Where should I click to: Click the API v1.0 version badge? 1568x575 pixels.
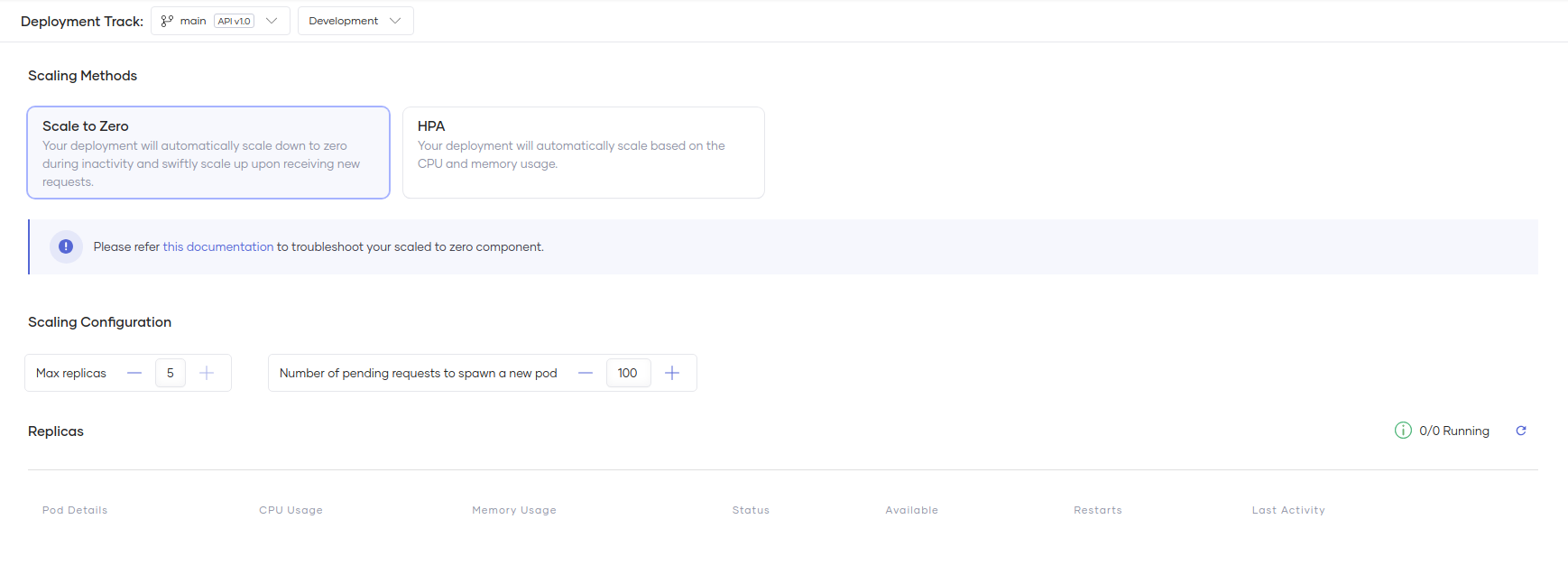[x=234, y=21]
